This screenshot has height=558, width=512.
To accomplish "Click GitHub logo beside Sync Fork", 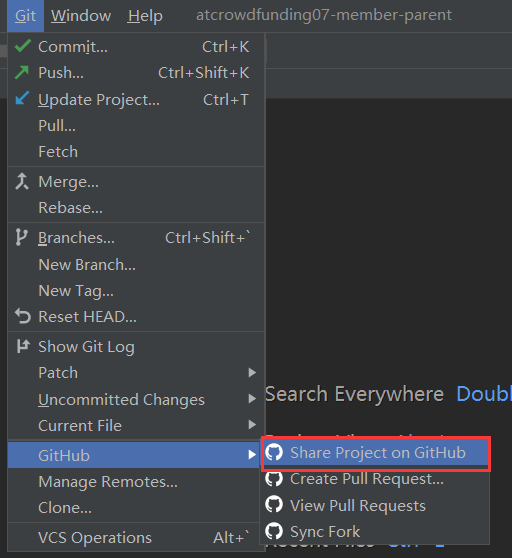I will (274, 531).
